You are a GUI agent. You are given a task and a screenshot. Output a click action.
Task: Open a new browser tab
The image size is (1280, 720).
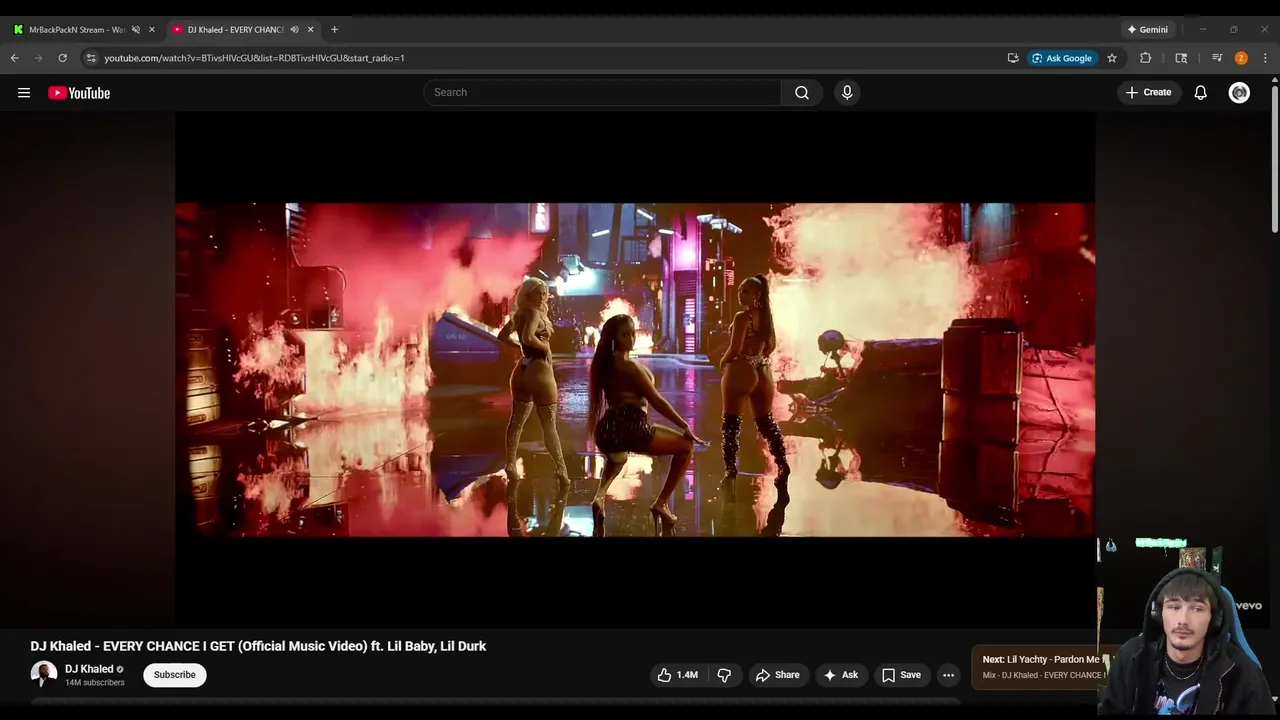334,30
